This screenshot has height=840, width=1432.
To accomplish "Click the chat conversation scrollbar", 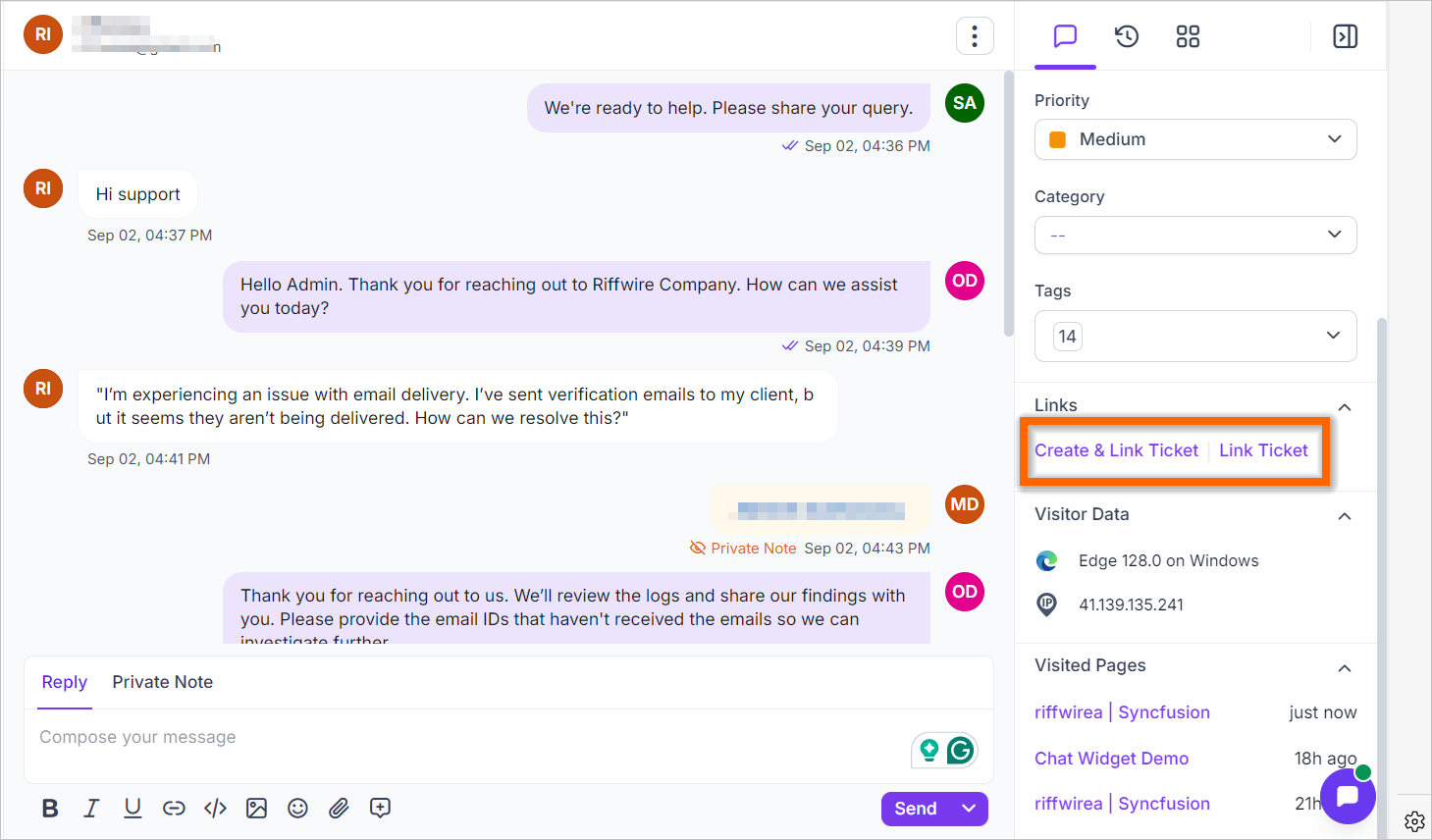I will 1009,204.
